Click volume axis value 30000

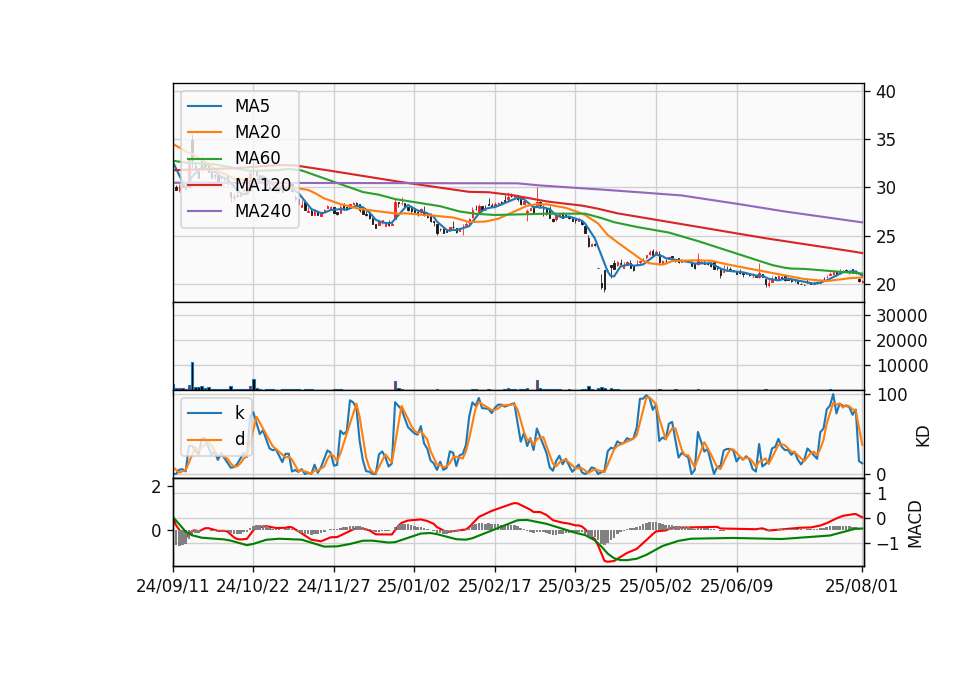click(x=902, y=316)
